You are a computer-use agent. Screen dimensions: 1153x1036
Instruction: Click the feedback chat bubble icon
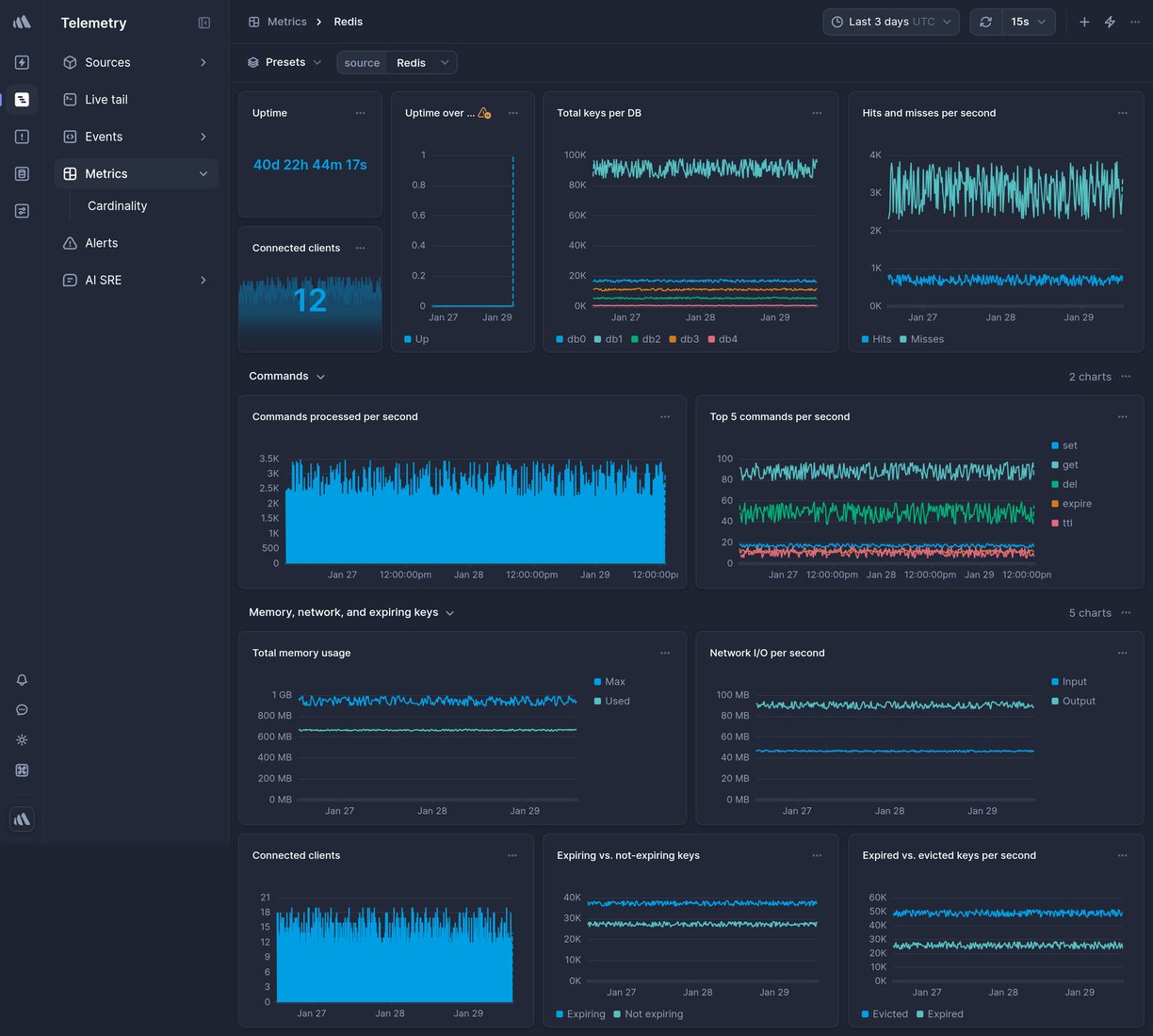(22, 709)
